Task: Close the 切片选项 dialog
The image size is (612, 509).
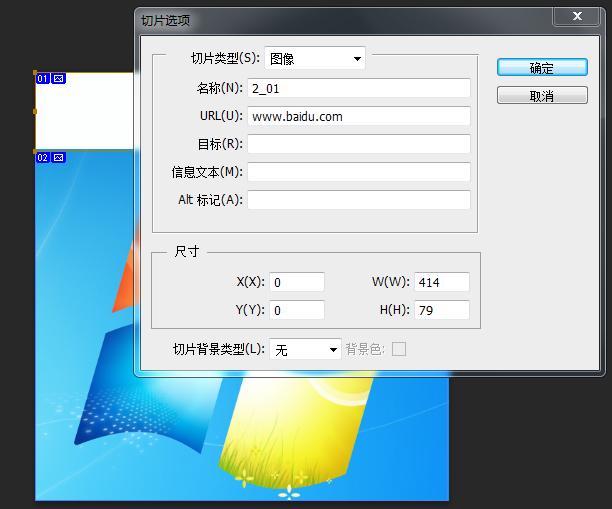Action: coord(576,16)
